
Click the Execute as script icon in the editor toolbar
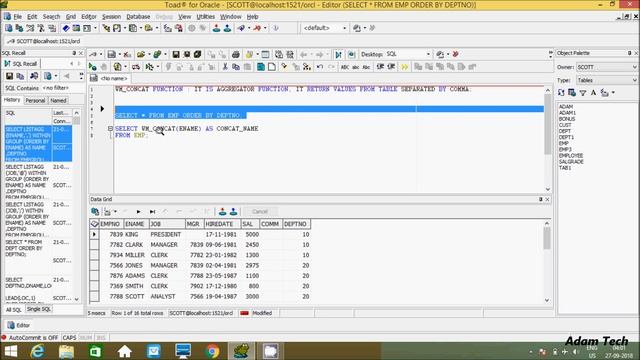coord(117,67)
